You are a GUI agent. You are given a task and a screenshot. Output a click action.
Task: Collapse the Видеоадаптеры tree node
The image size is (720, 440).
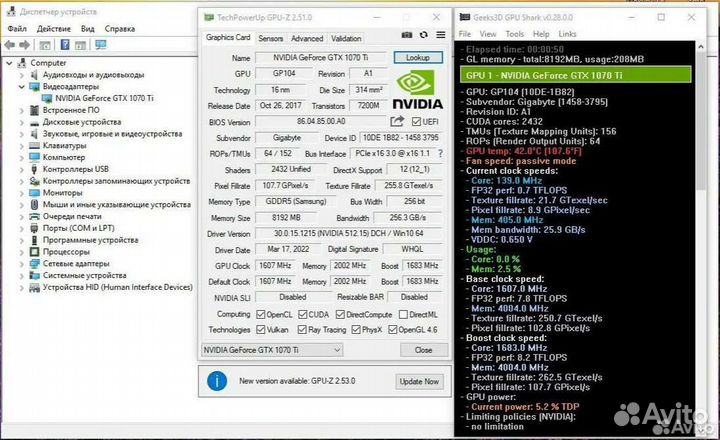tap(22, 86)
